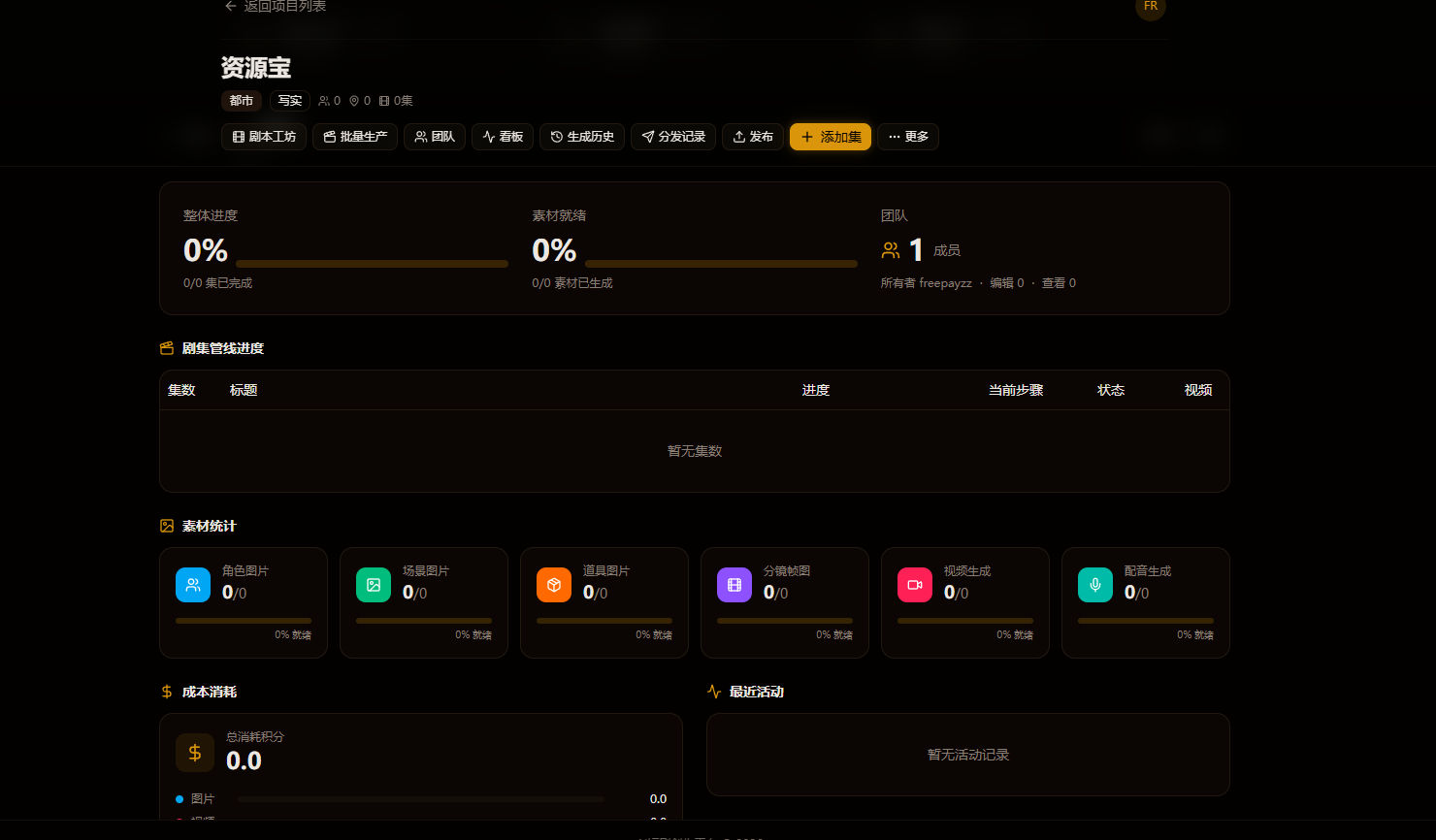The width and height of the screenshot is (1436, 840).
Task: Click the 角色图片 progress bar
Action: pos(244,621)
